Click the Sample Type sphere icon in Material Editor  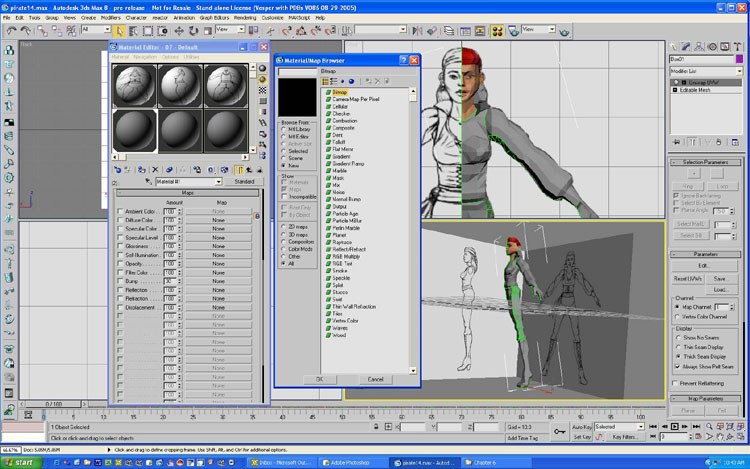pos(263,67)
